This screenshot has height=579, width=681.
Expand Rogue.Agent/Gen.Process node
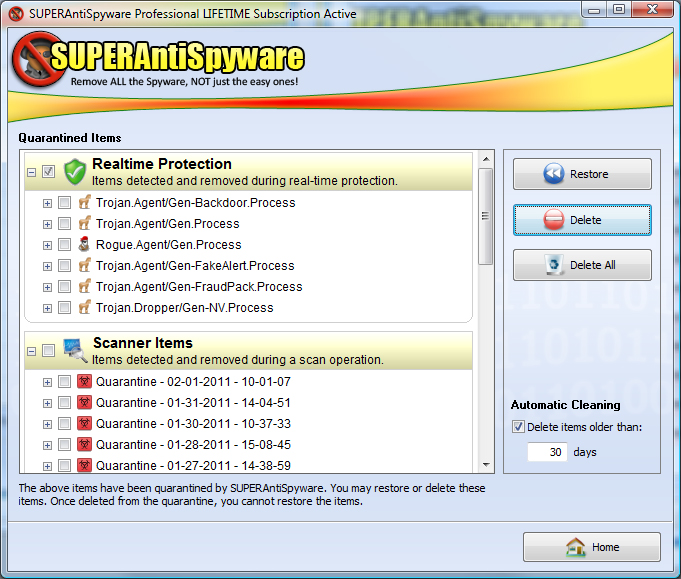coord(47,245)
